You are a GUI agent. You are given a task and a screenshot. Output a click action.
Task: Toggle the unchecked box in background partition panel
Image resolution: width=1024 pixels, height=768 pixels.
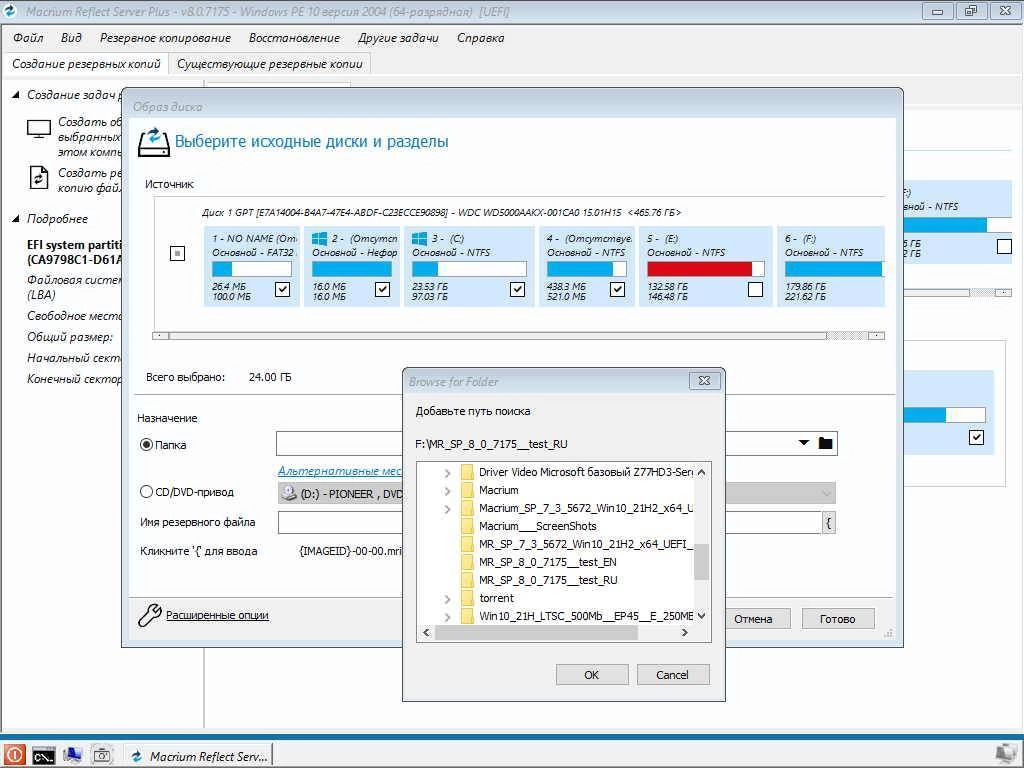[x=1004, y=246]
